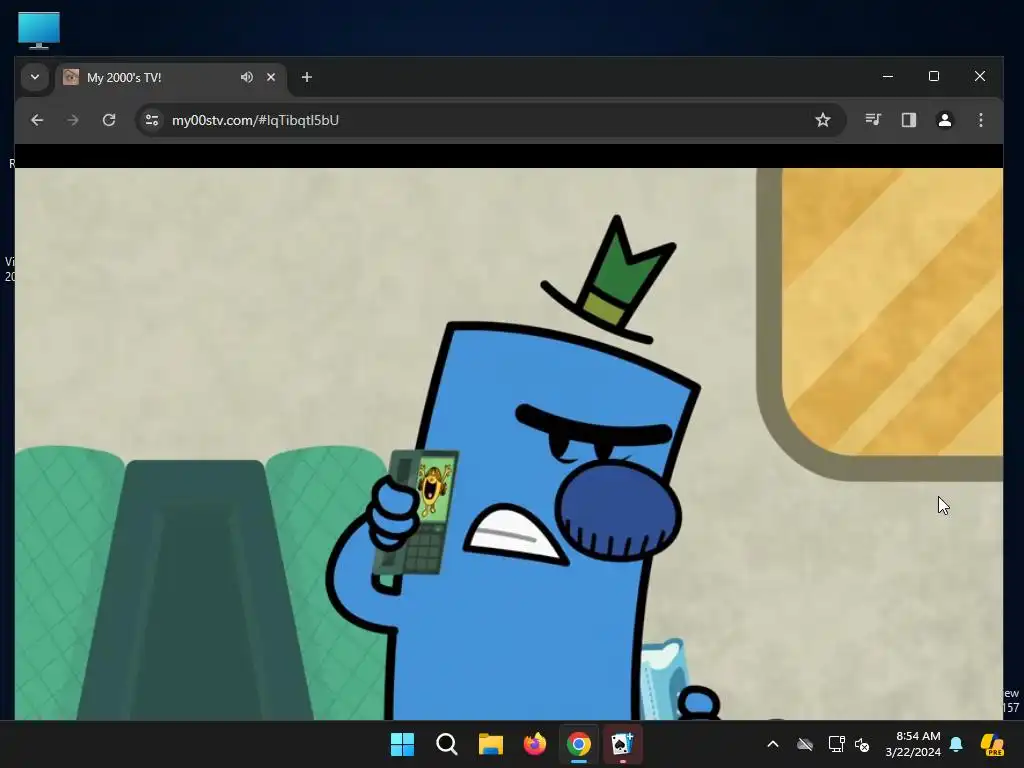Open the tab search dropdown arrow
The image size is (1024, 768).
tap(35, 77)
